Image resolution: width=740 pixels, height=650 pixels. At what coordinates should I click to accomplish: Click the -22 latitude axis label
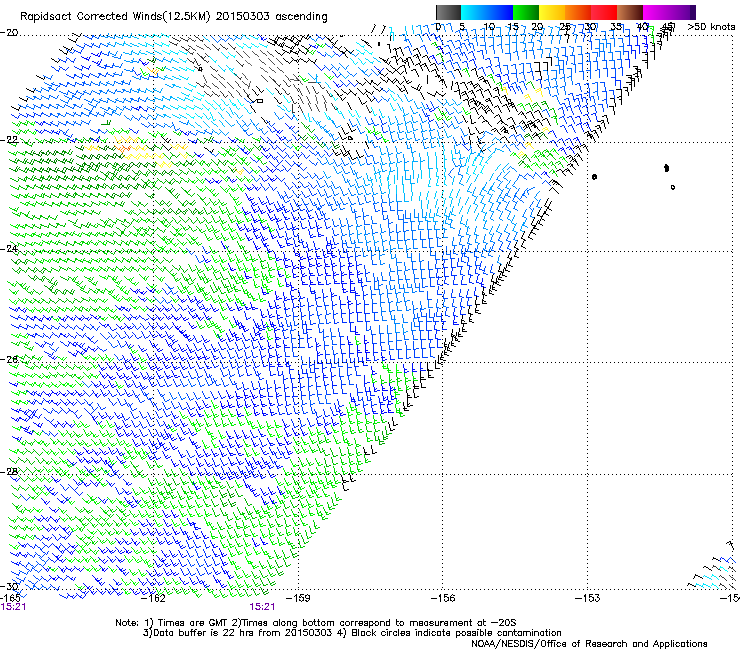[9, 140]
